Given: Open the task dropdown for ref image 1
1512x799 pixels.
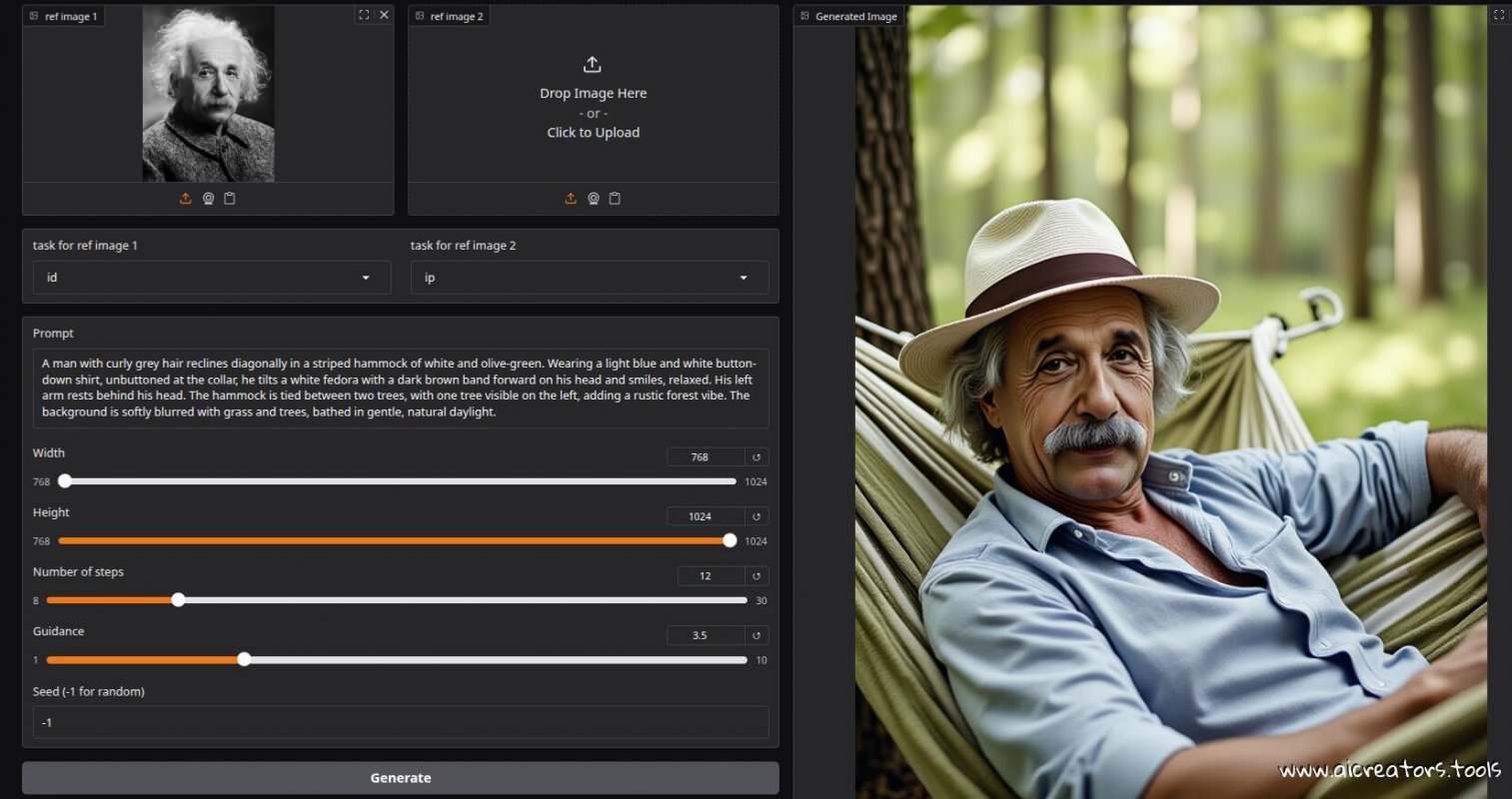Looking at the screenshot, I should (211, 277).
